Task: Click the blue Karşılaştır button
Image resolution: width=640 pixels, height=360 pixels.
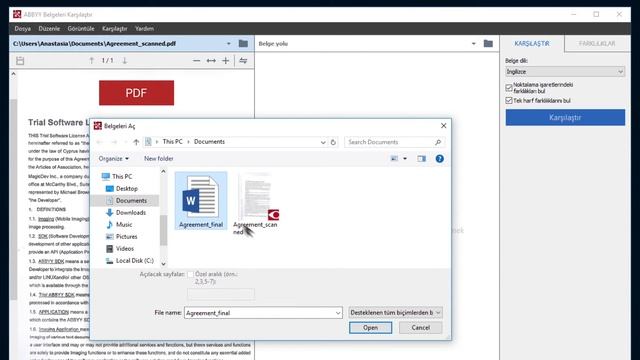Action: tap(565, 118)
